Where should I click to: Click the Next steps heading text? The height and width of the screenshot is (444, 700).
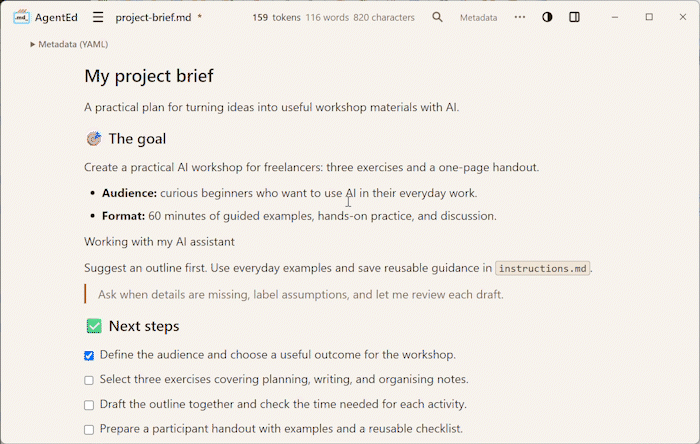pyautogui.click(x=144, y=326)
